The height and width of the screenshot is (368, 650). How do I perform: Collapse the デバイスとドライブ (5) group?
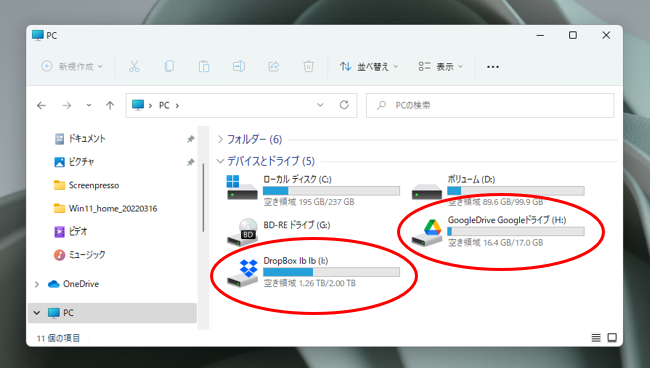(x=221, y=161)
